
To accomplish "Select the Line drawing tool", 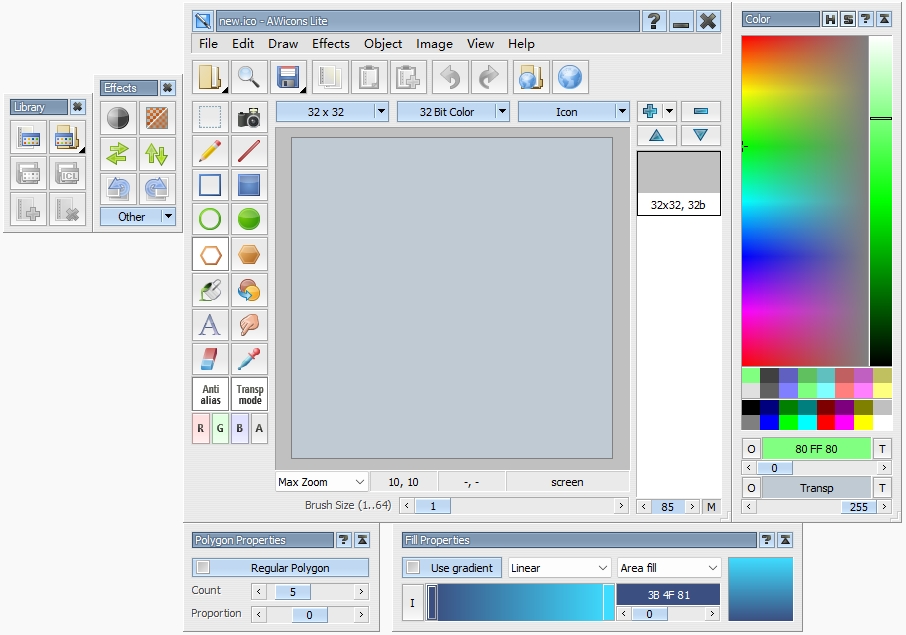I will pyautogui.click(x=249, y=152).
